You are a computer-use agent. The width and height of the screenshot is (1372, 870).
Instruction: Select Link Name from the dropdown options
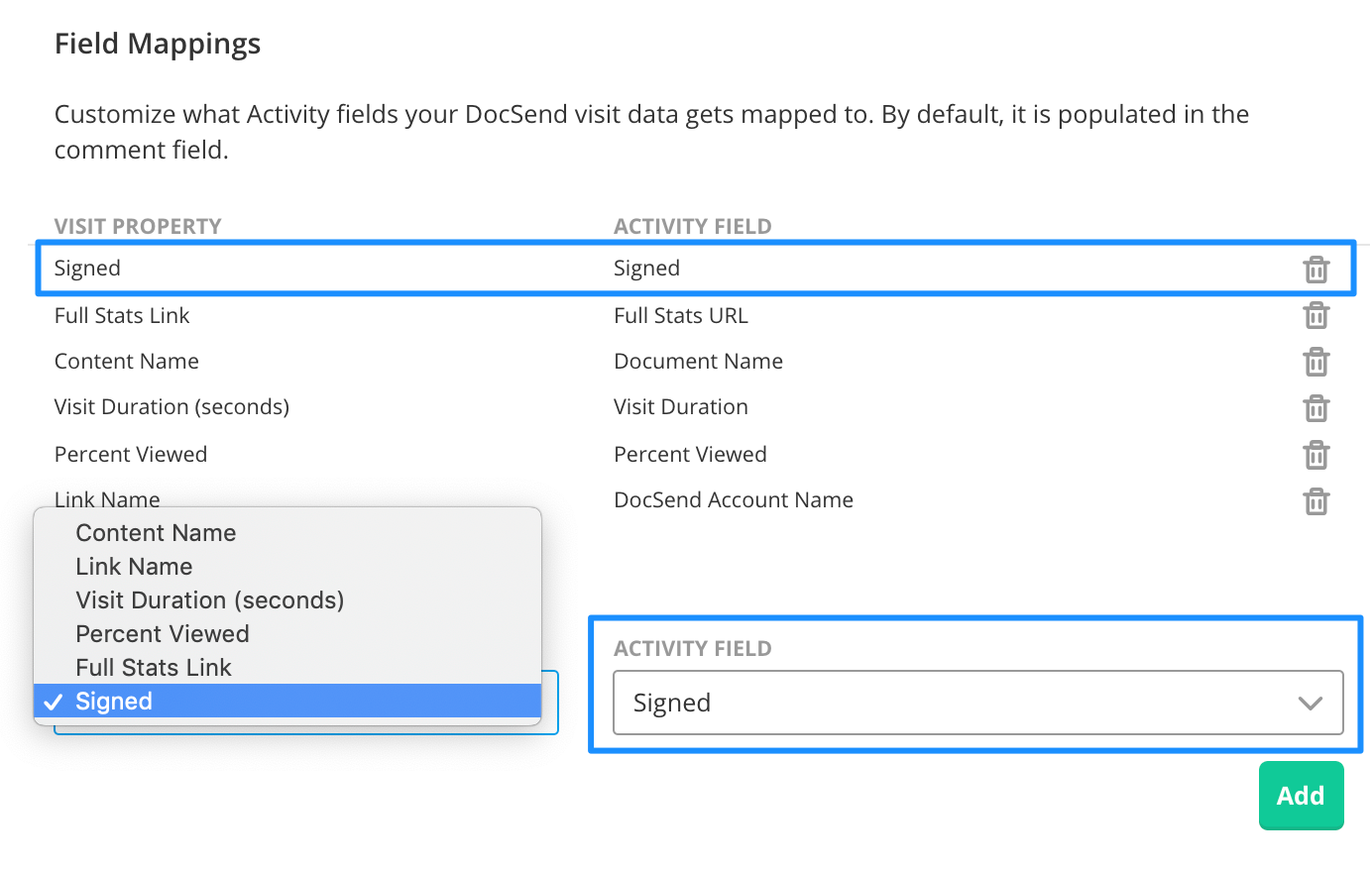(x=287, y=567)
